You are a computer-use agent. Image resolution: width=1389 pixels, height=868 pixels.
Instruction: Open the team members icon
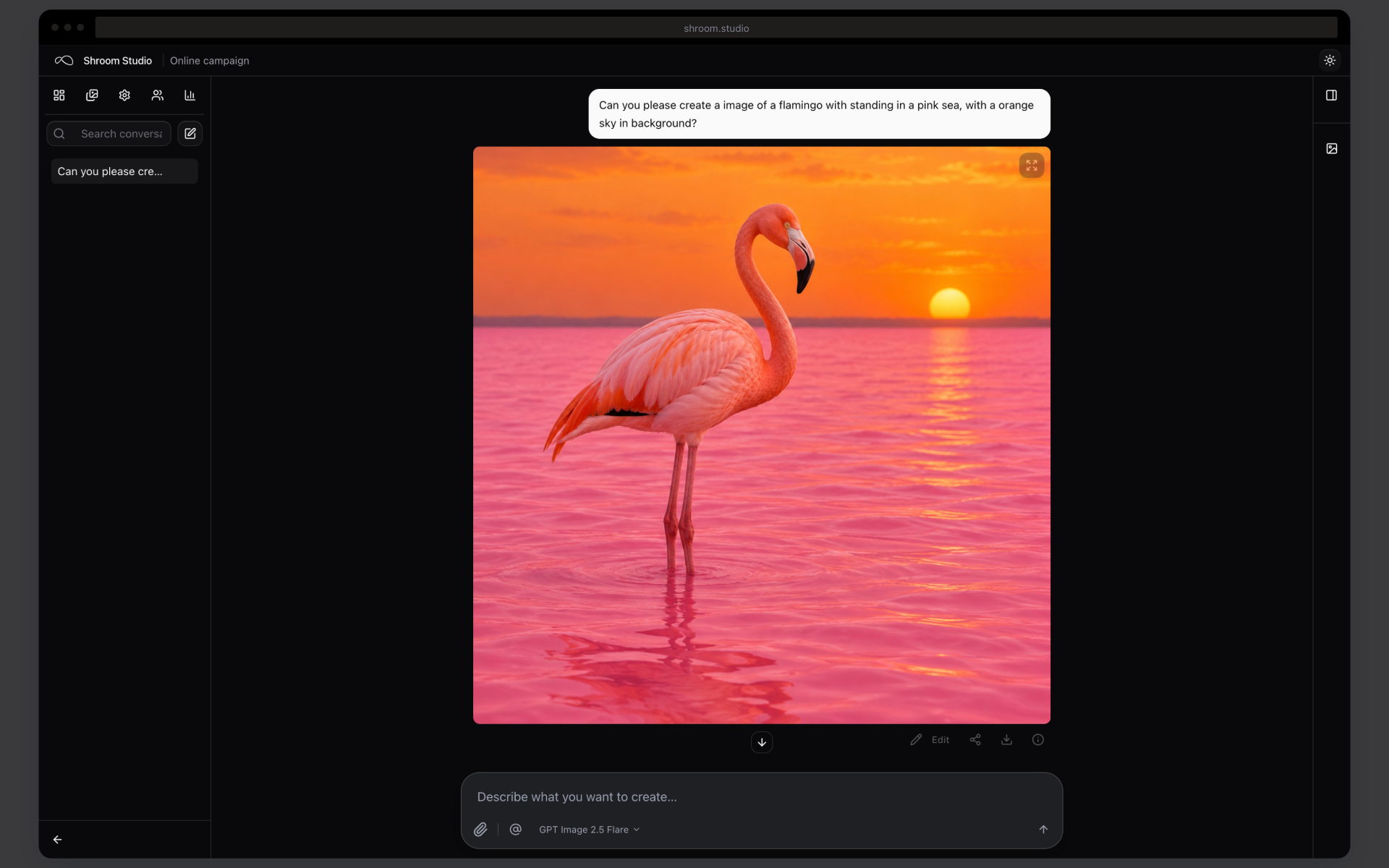(x=157, y=95)
